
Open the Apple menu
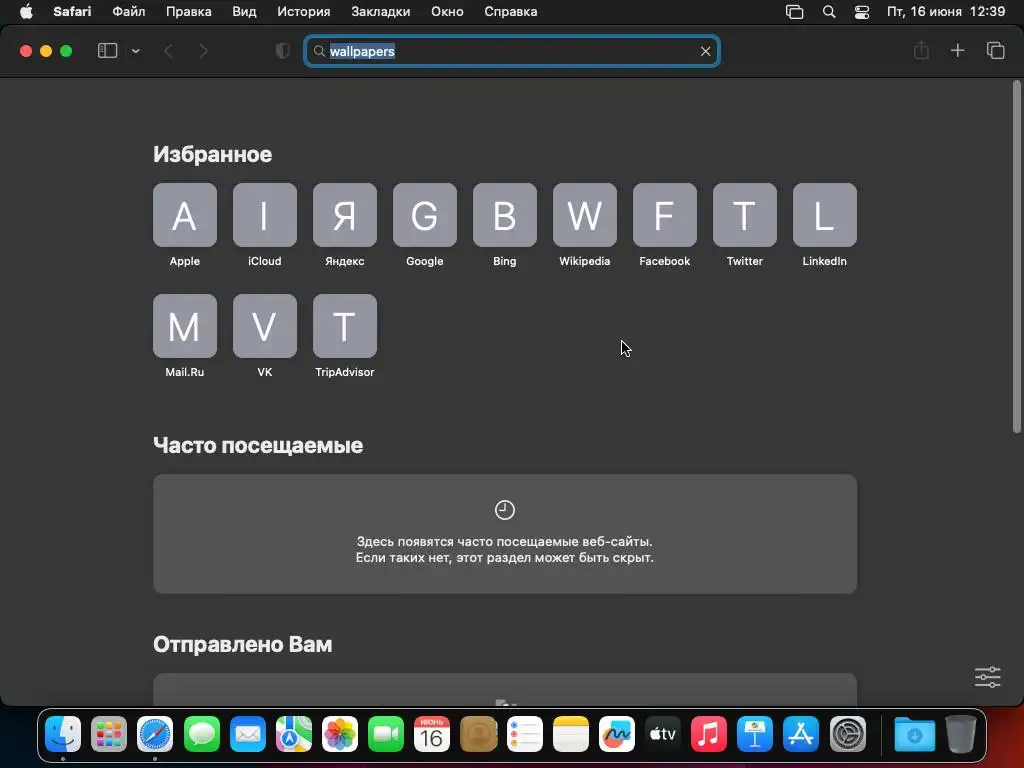[26, 12]
